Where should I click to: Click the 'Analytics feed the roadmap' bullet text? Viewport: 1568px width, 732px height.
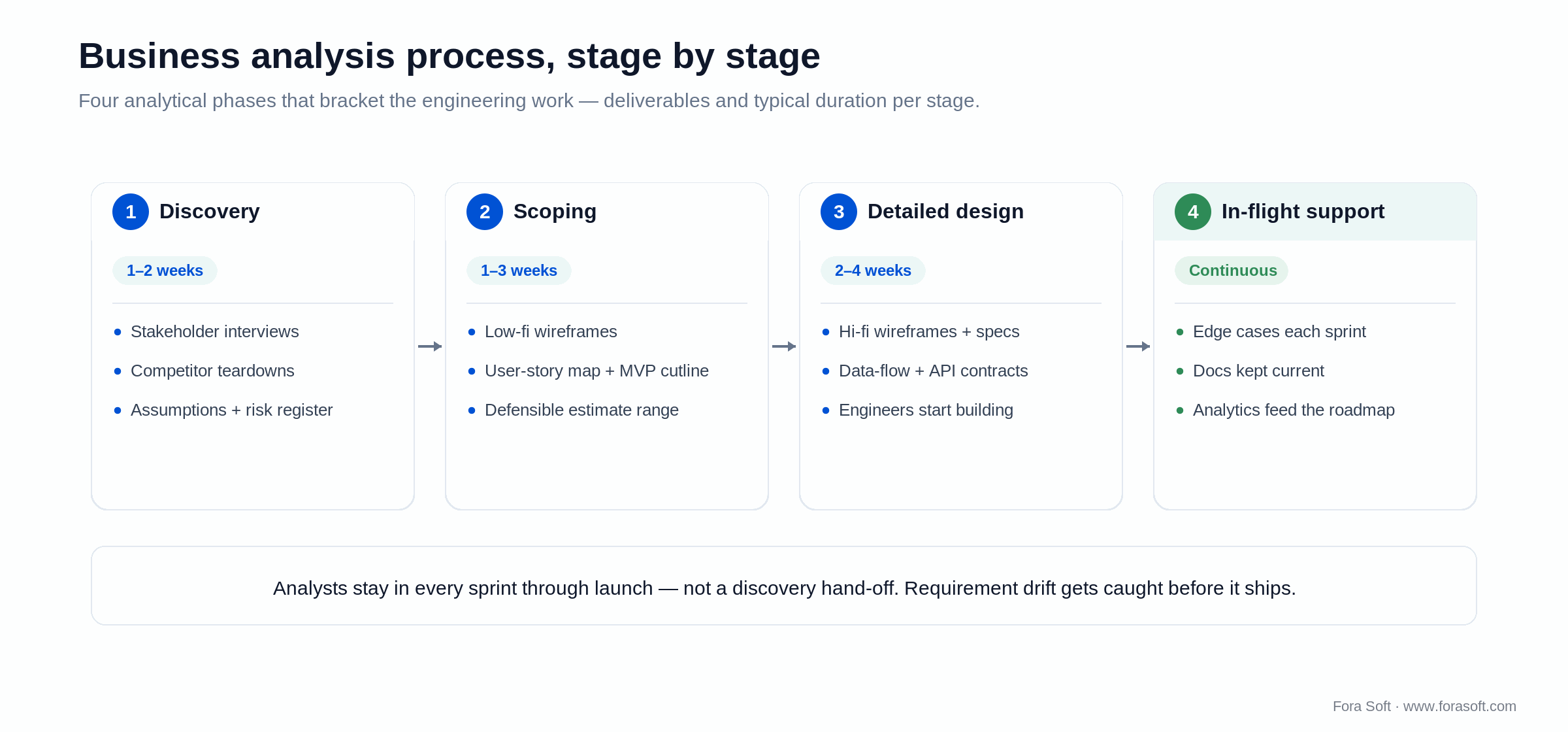tap(1294, 410)
